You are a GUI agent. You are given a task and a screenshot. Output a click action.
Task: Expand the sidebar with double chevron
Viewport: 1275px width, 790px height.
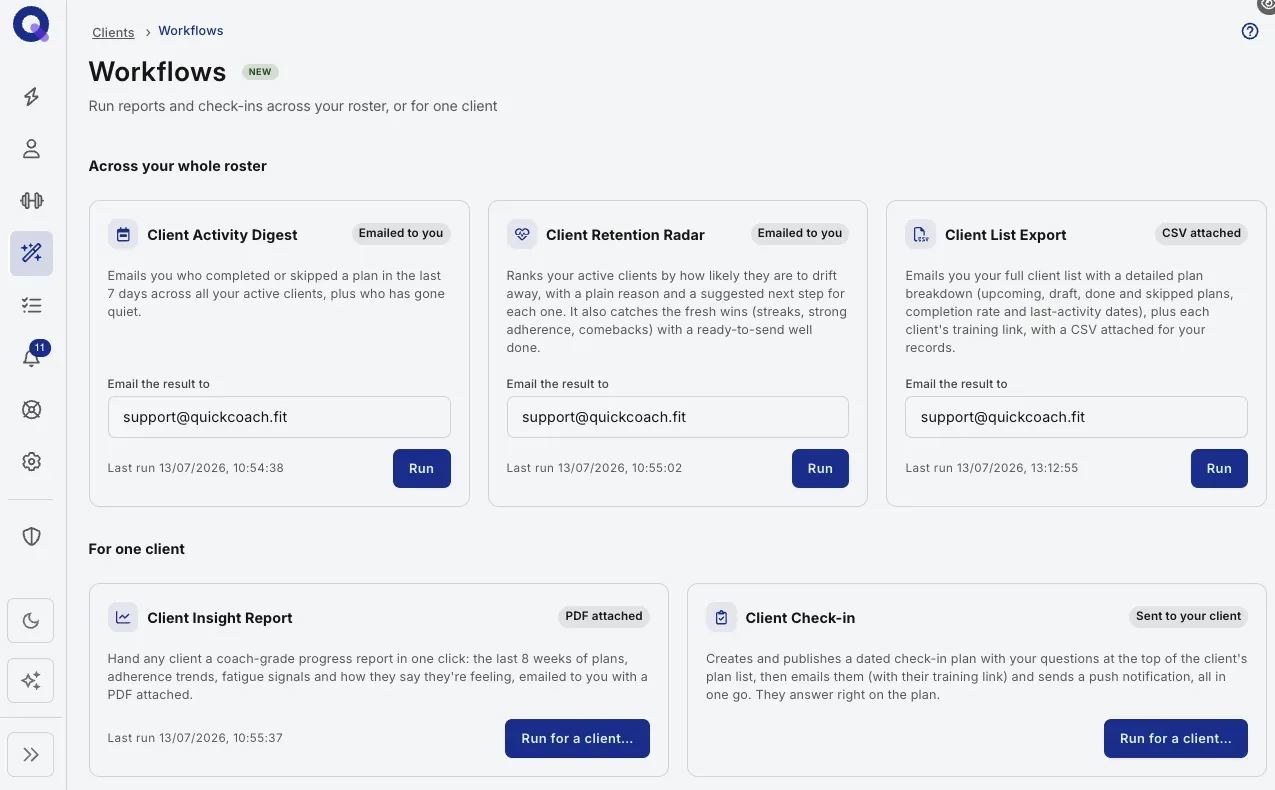[x=31, y=754]
